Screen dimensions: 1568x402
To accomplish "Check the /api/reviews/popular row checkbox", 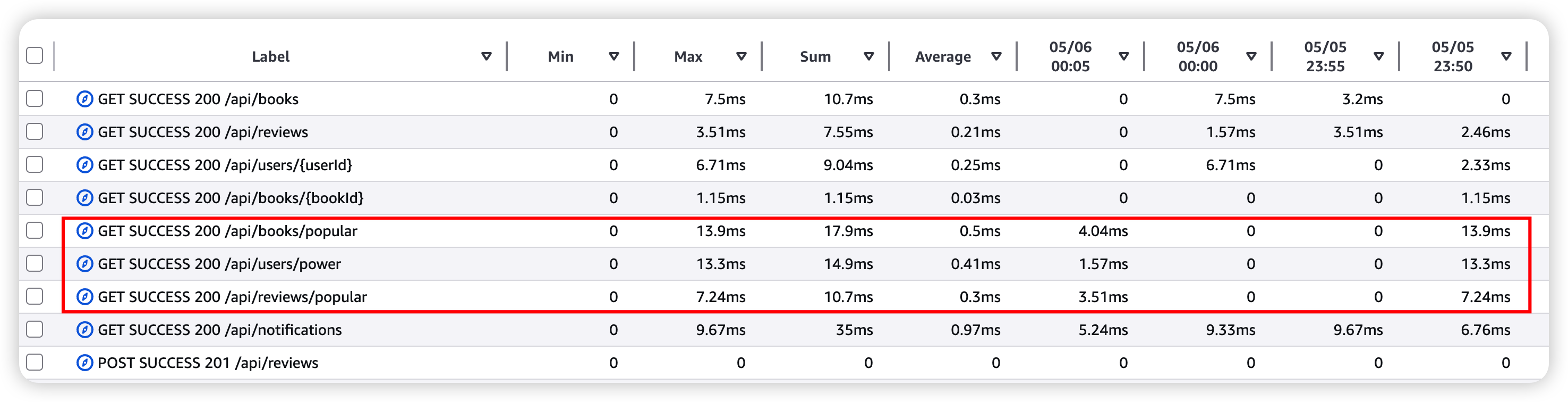I will (35, 296).
